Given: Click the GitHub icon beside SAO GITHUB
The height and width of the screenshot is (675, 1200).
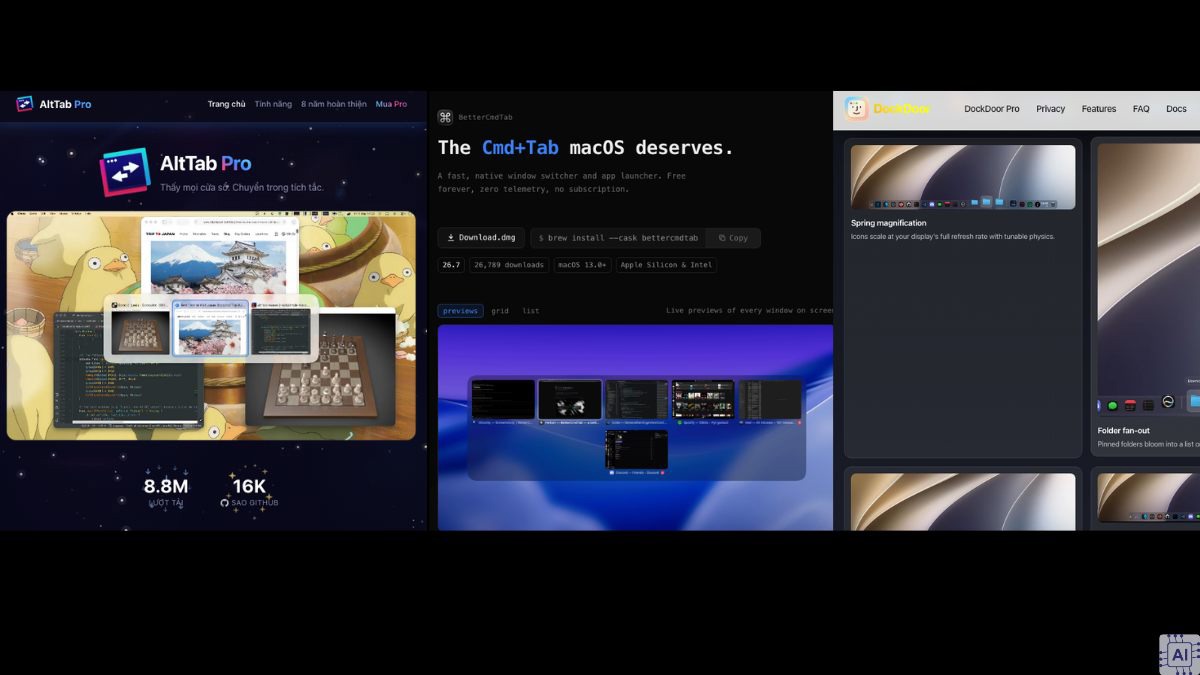Looking at the screenshot, I should (225, 503).
